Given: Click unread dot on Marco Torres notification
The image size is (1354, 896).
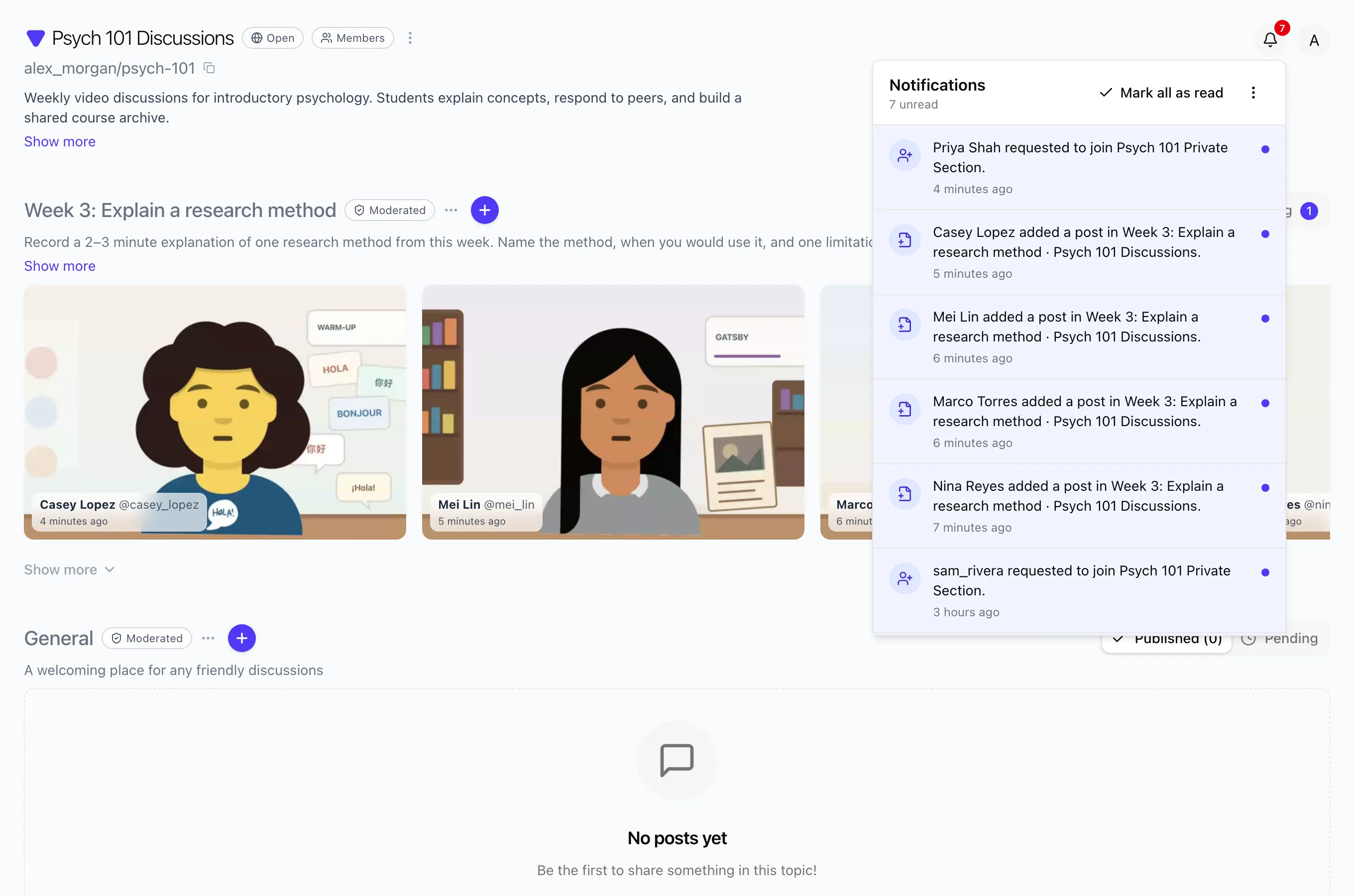Looking at the screenshot, I should click(x=1265, y=403).
